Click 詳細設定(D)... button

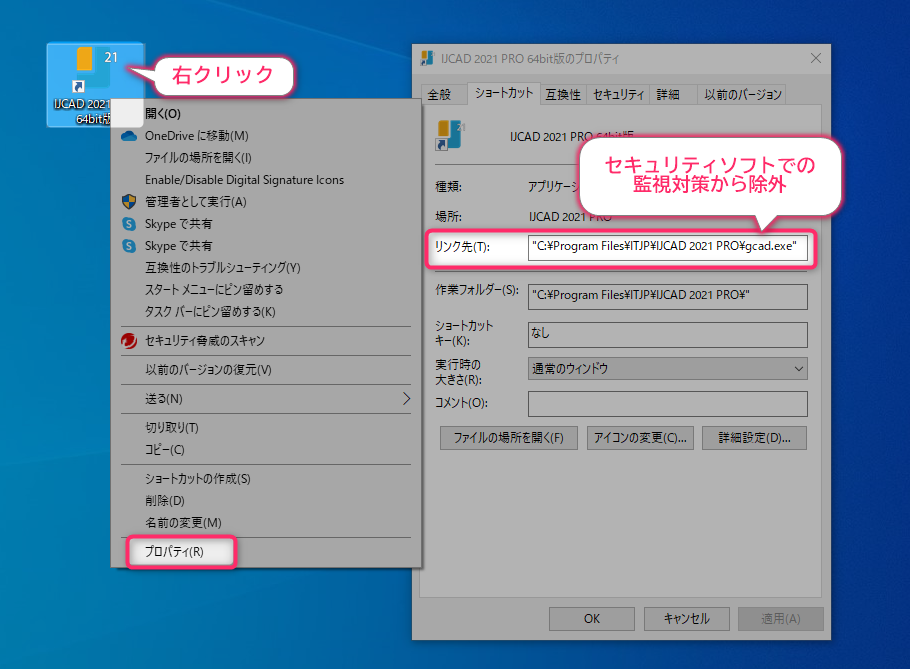(754, 438)
